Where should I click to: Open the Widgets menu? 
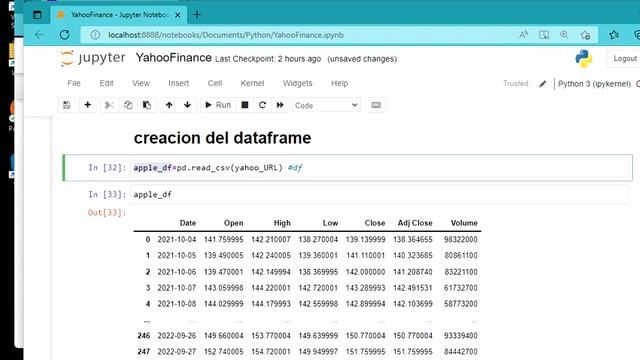298,83
